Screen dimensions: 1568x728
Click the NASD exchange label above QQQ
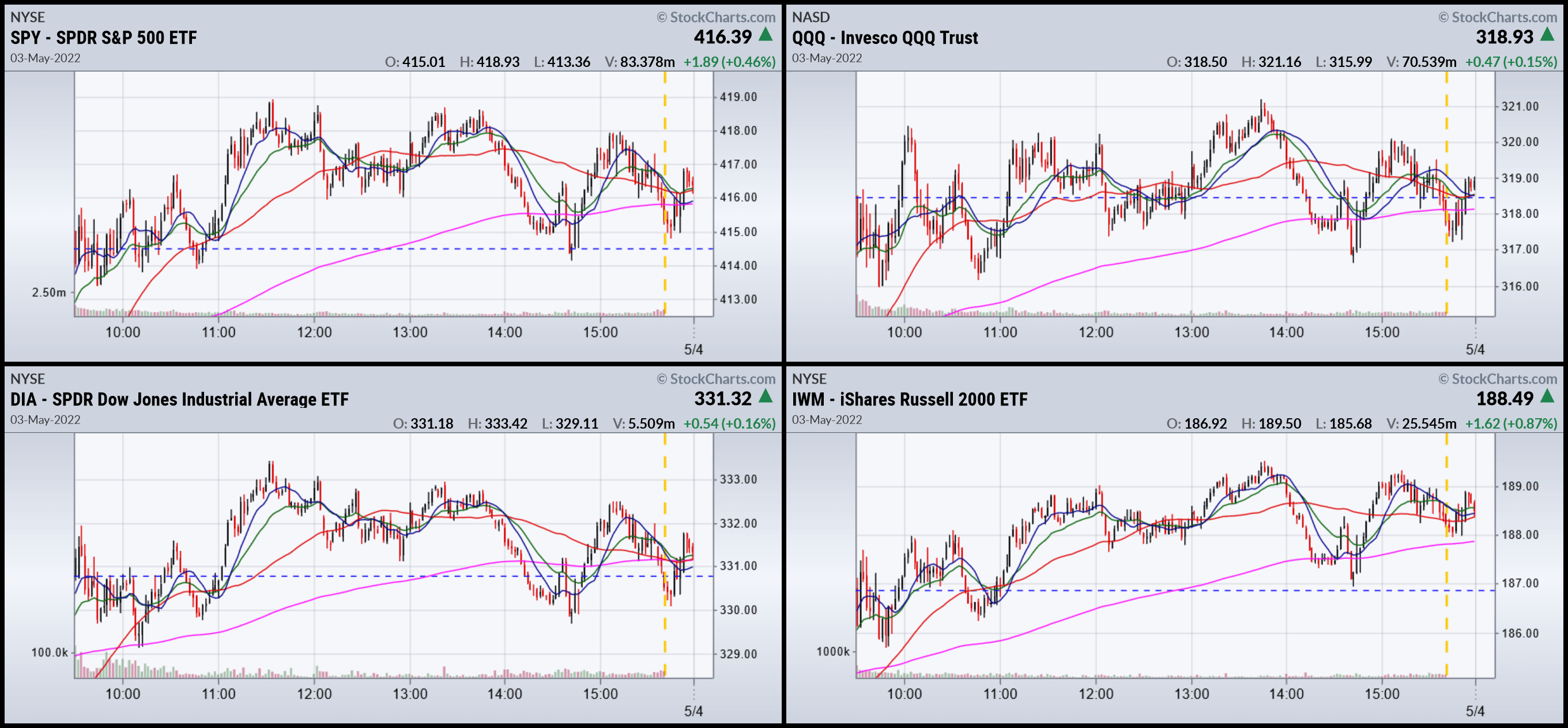(810, 17)
